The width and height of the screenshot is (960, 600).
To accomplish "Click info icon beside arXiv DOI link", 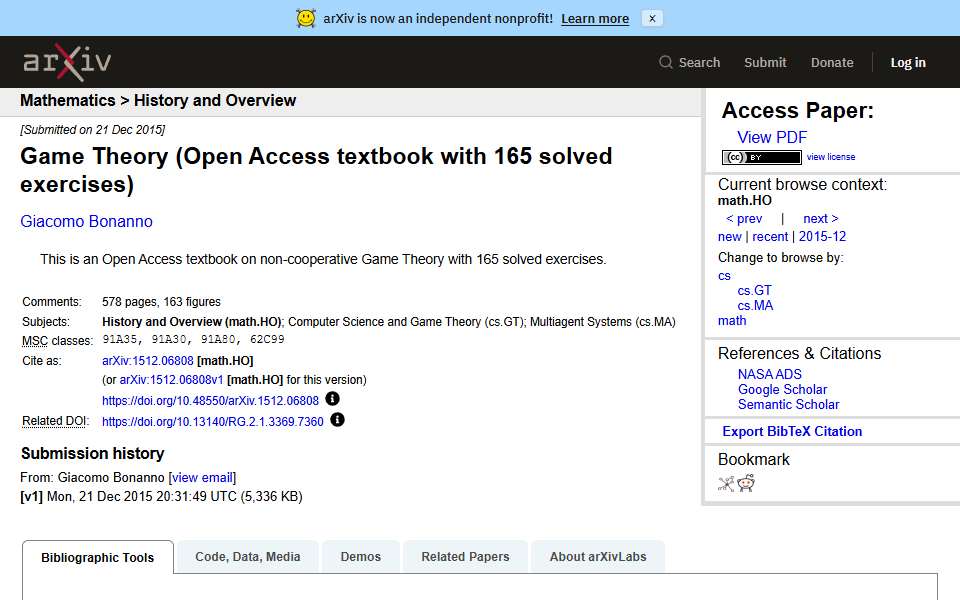I will [x=332, y=399].
